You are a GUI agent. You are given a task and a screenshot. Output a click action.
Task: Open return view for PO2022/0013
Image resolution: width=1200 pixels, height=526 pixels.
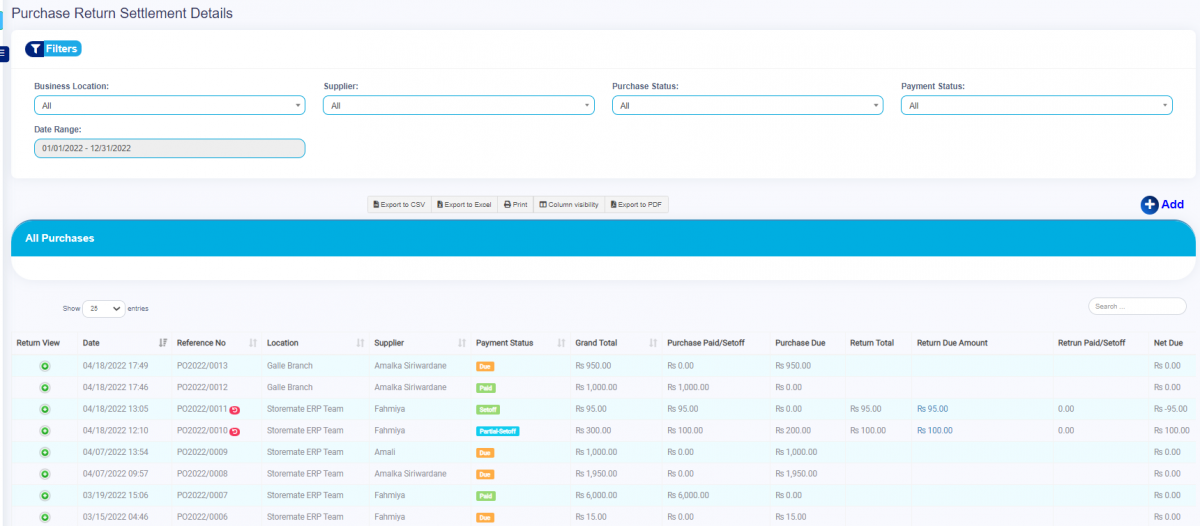pyautogui.click(x=45, y=366)
